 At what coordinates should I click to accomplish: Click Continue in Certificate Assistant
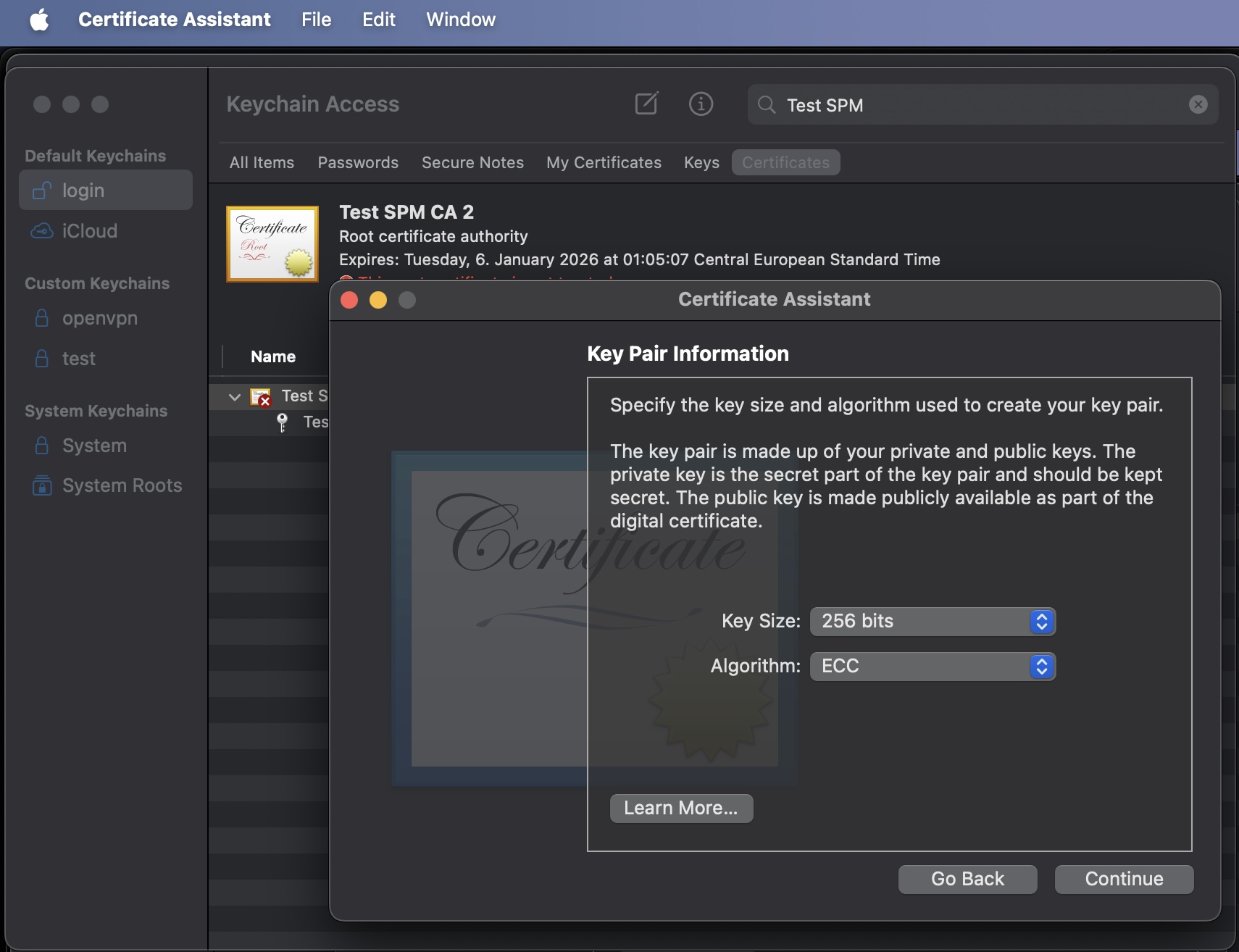pos(1124,880)
